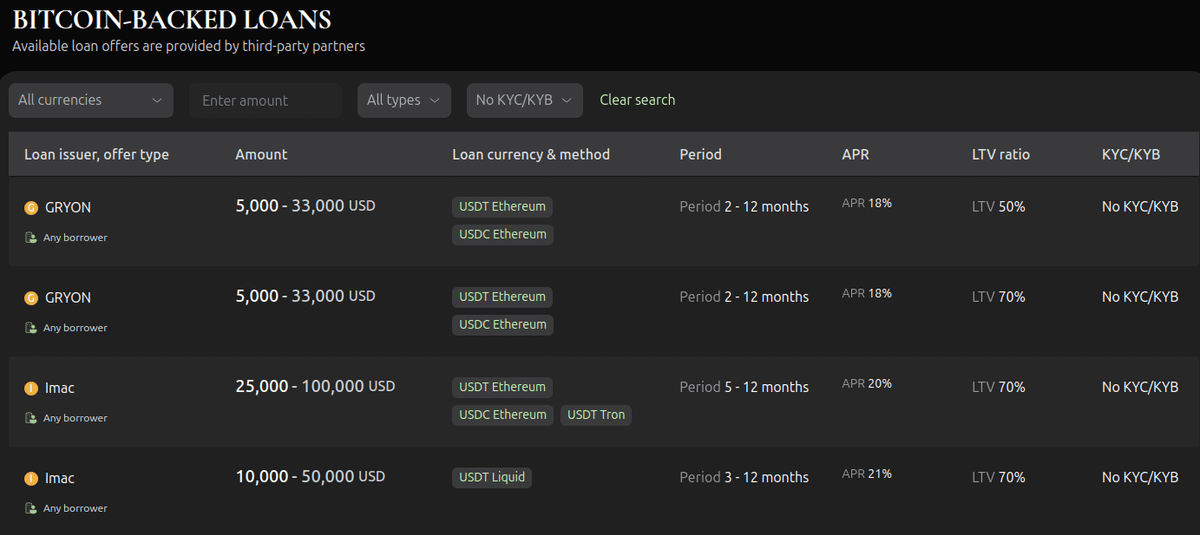This screenshot has width=1200, height=535.
Task: Click Clear search link
Action: [637, 100]
